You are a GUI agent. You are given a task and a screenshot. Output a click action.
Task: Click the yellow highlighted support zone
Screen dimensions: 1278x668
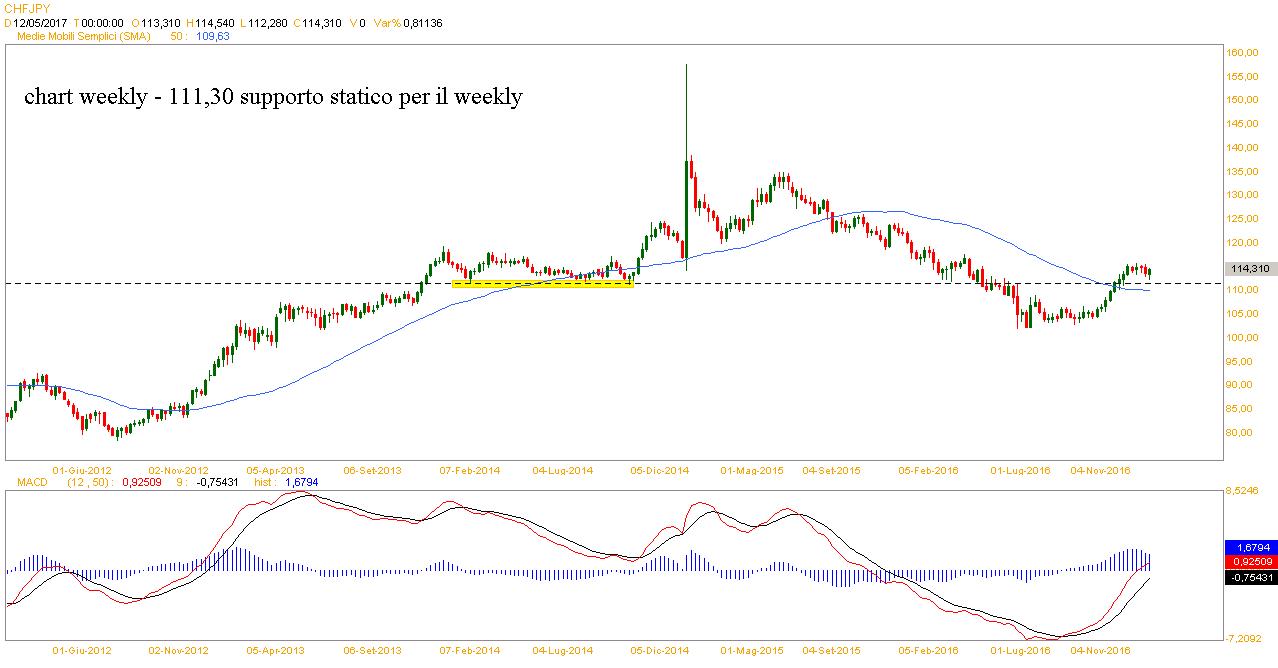(542, 284)
